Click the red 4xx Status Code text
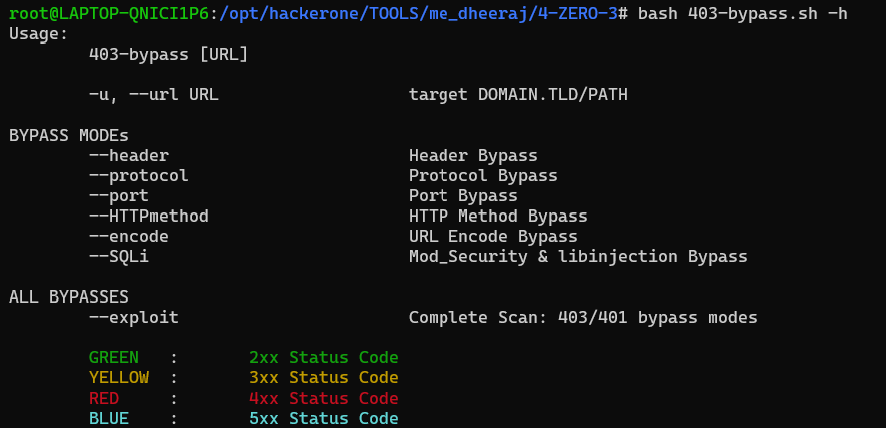 [324, 399]
